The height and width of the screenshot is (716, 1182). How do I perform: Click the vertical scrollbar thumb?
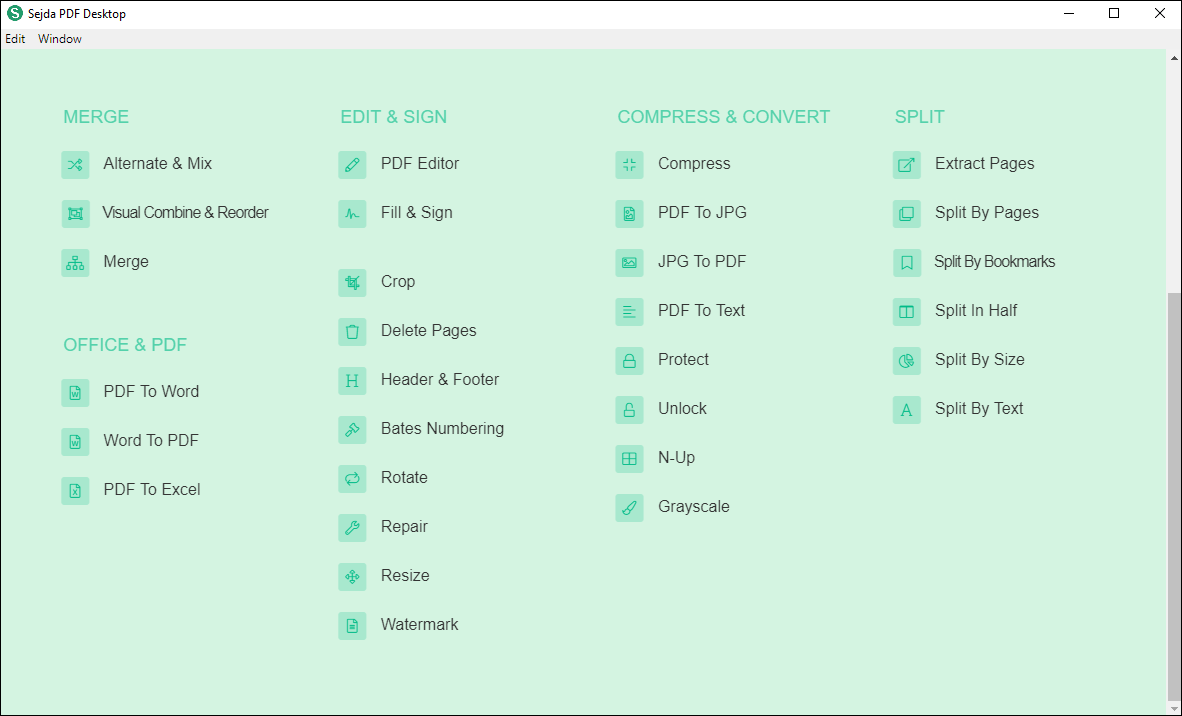1174,490
